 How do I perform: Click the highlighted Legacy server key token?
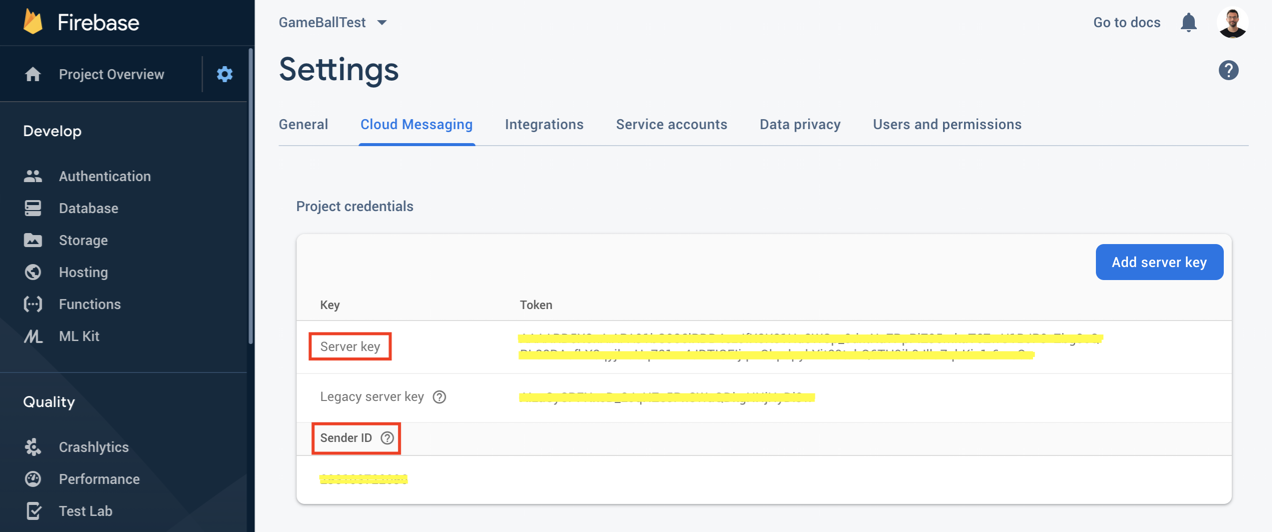click(x=667, y=397)
